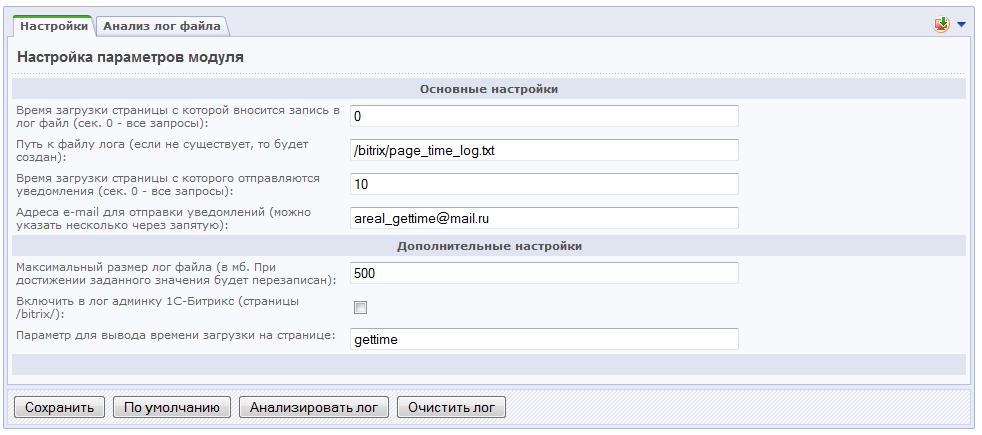
Task: Click the Настройка параметров модуля title
Action: (x=131, y=58)
